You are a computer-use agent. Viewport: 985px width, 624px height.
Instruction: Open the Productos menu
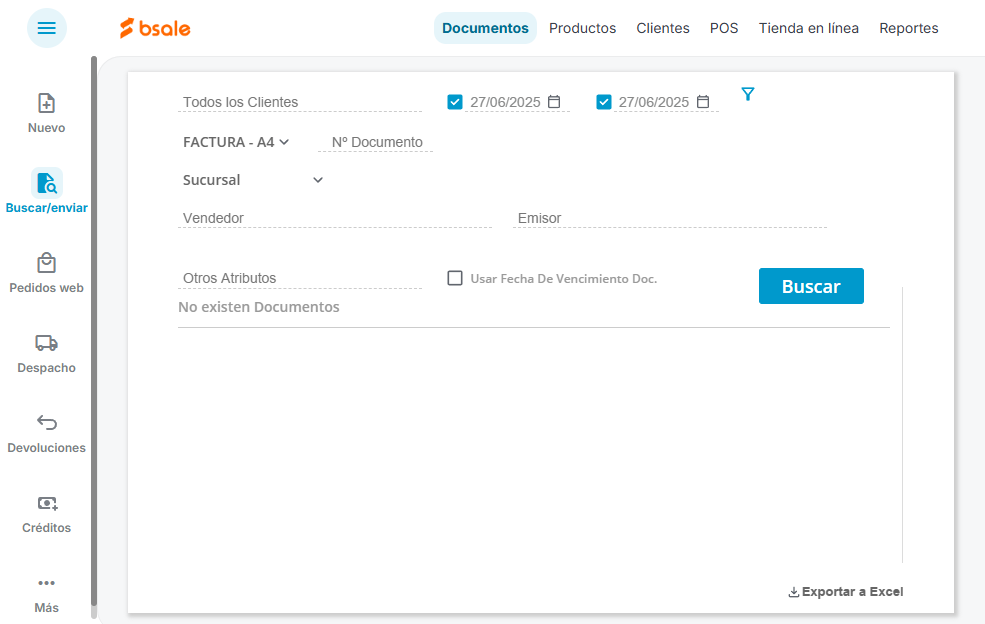(x=582, y=28)
